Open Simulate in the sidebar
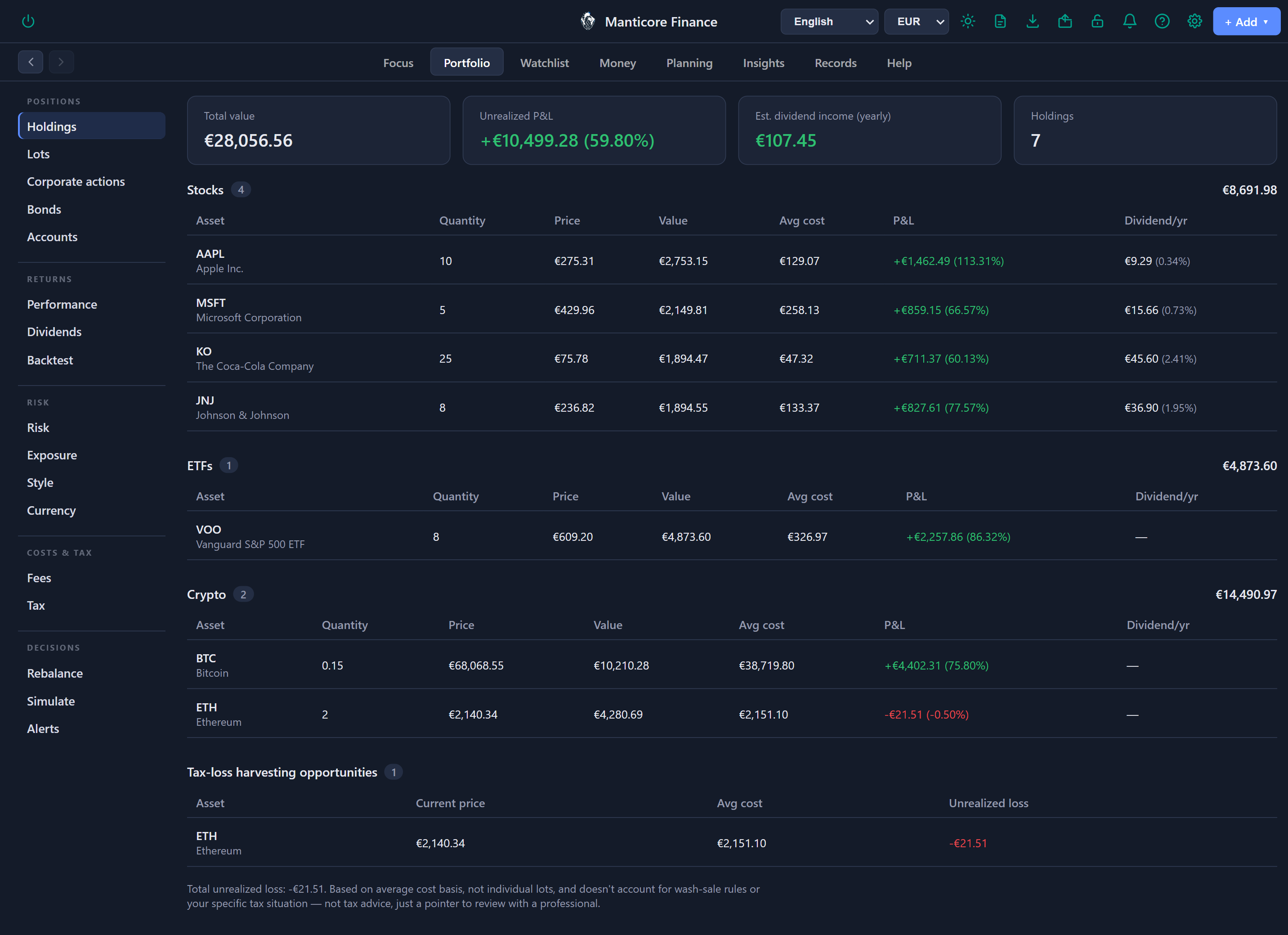This screenshot has width=1288, height=935. [91, 701]
